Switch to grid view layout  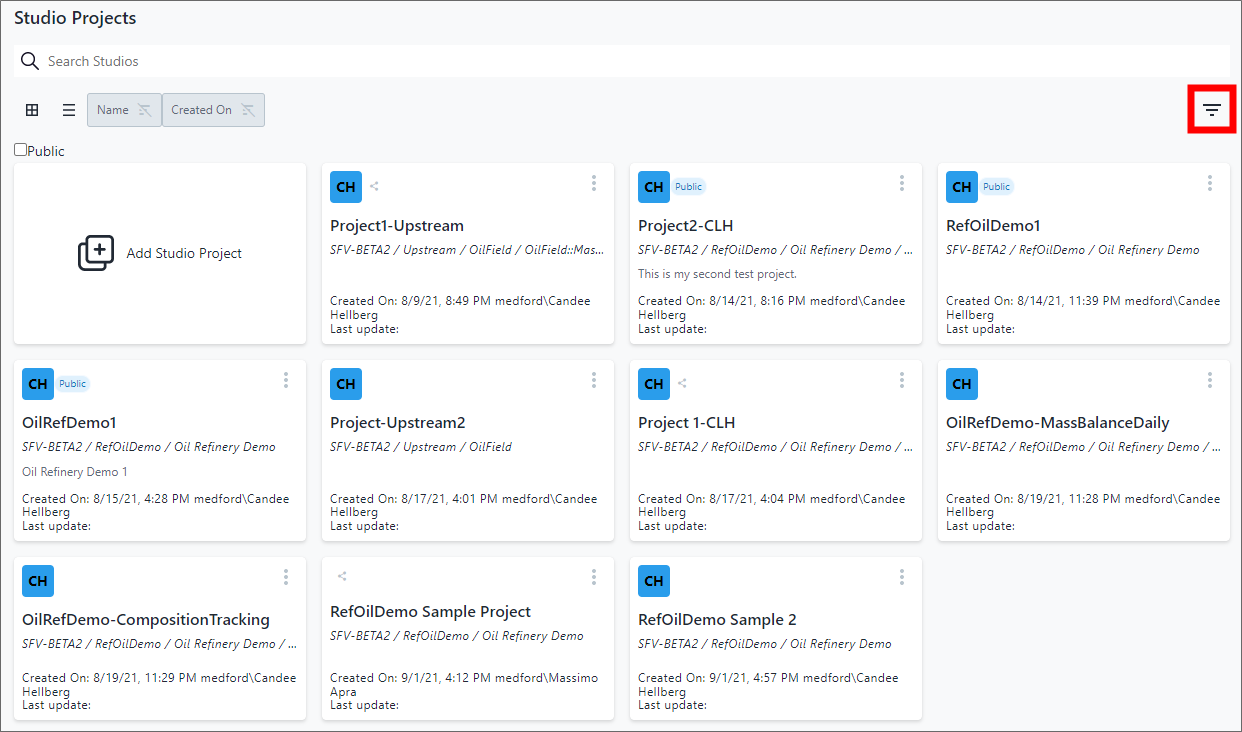[x=32, y=110]
